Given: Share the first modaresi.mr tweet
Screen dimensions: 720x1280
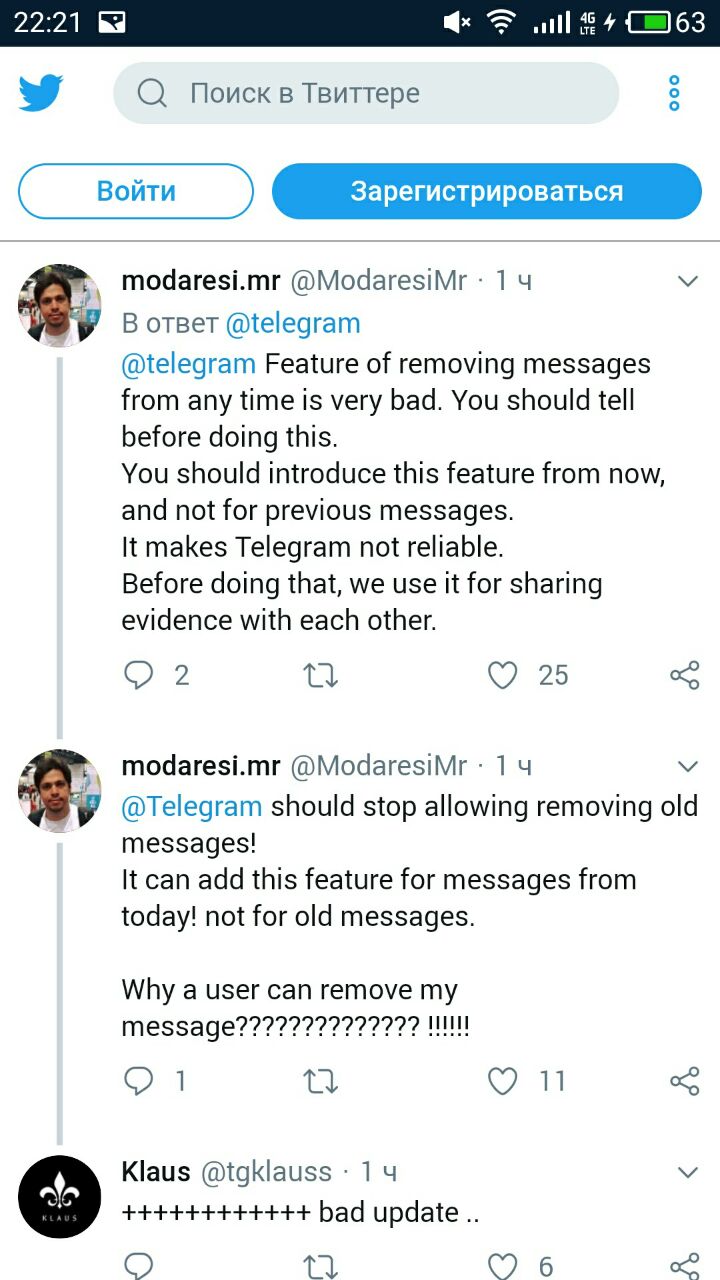Looking at the screenshot, I should [x=684, y=676].
